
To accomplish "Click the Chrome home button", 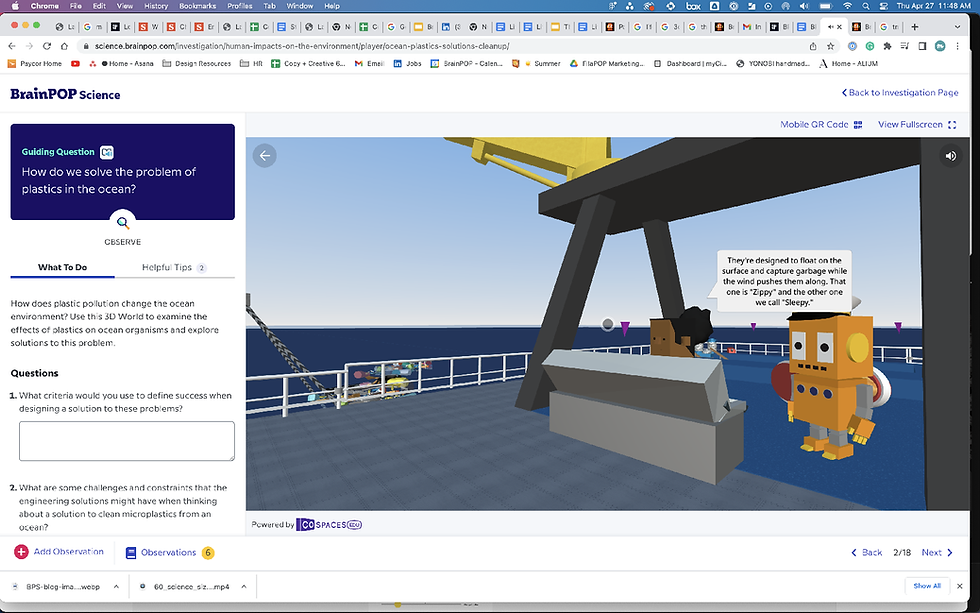I will click(64, 46).
